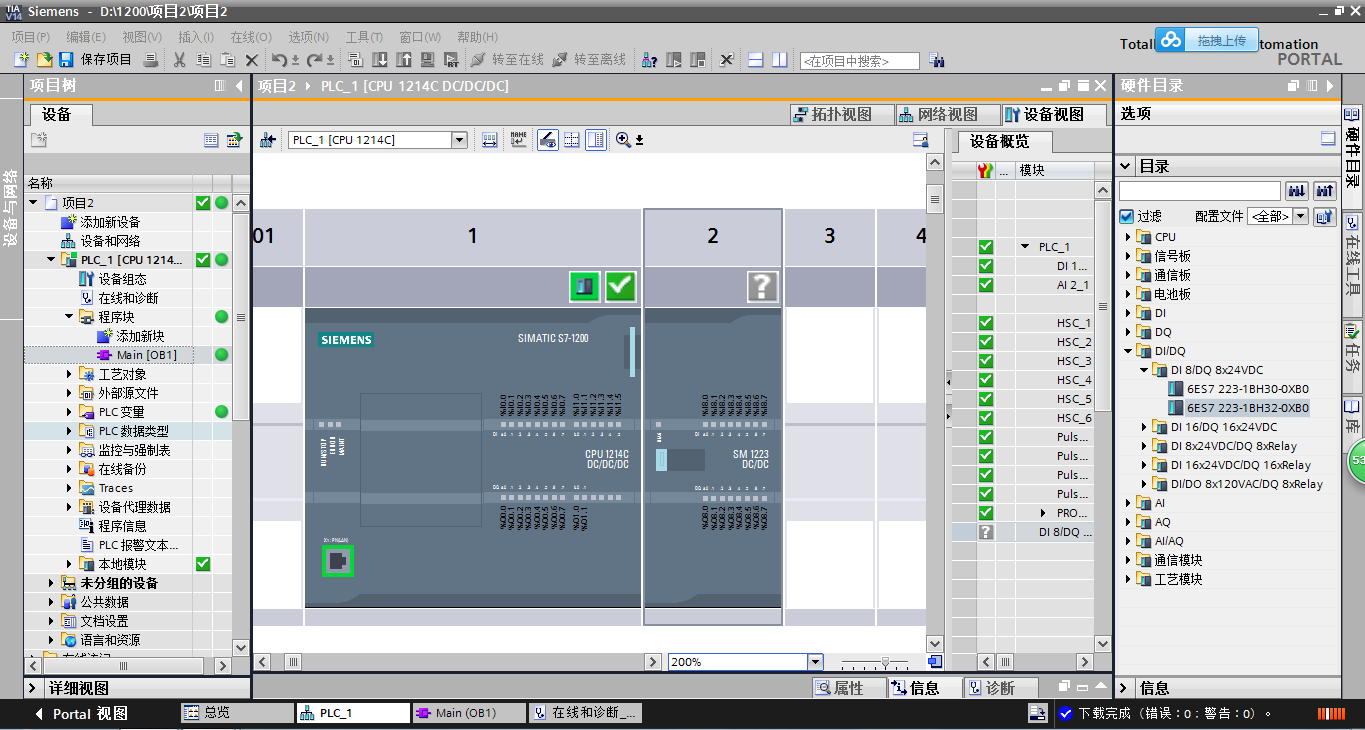The width and height of the screenshot is (1365, 730).
Task: Toggle the Filter (过滤) checkbox in hardware catalog
Action: pyautogui.click(x=1127, y=216)
